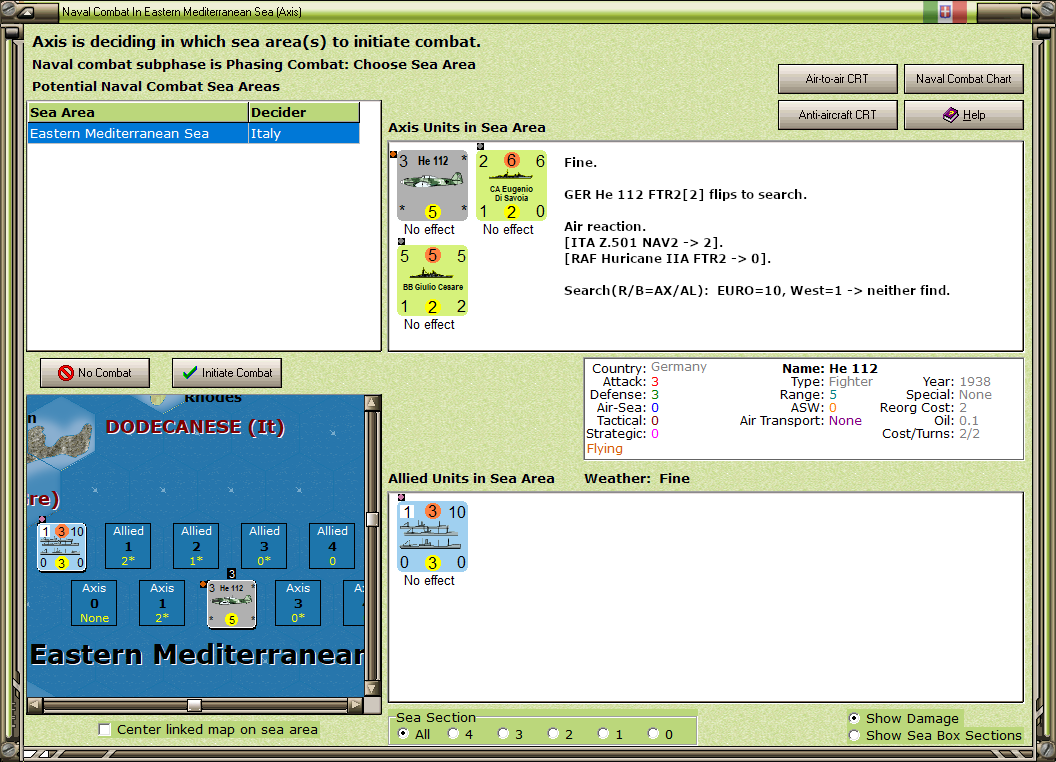Click the map vertical scrollbar thumb

tap(372, 519)
